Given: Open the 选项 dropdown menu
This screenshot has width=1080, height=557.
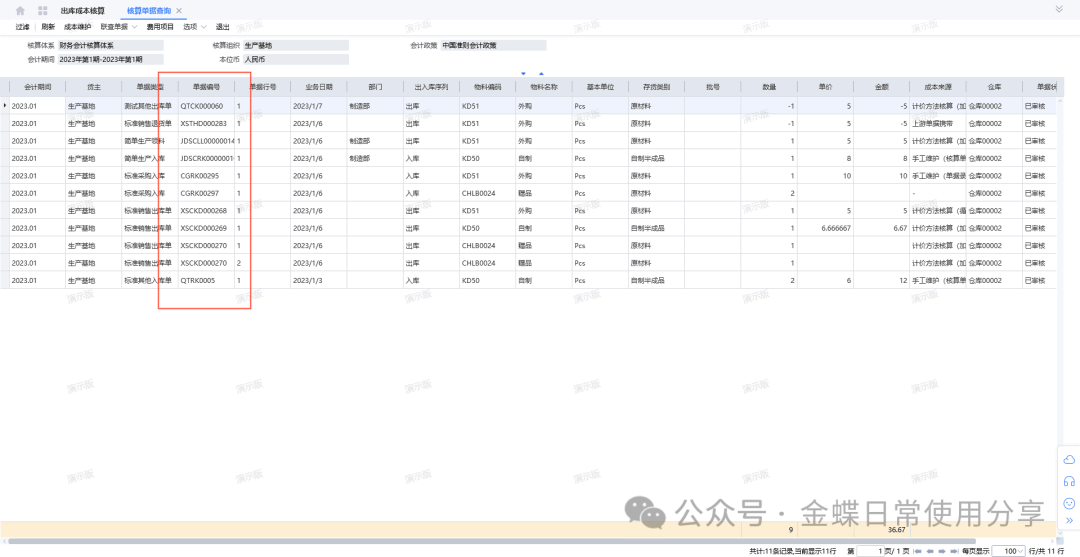Looking at the screenshot, I should pos(194,27).
